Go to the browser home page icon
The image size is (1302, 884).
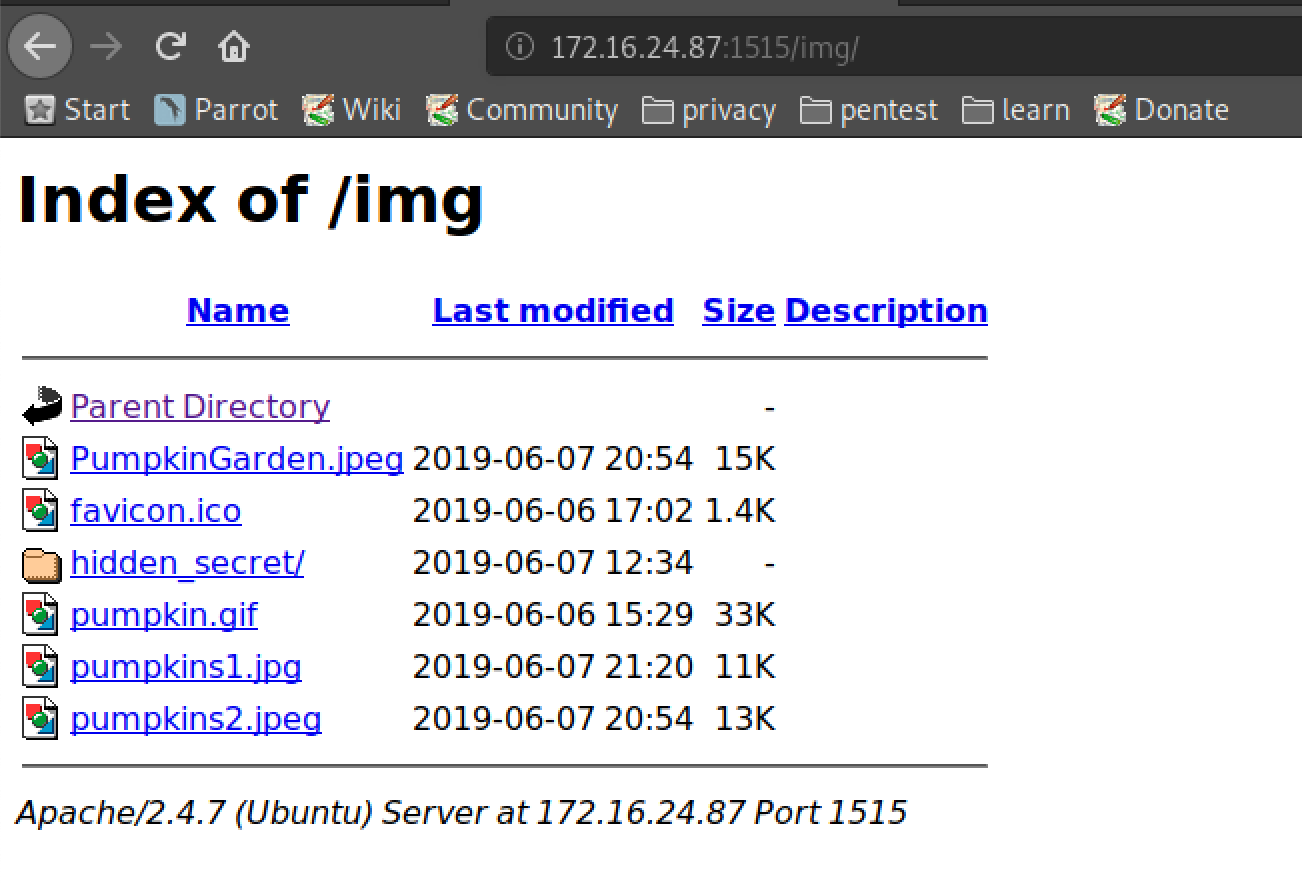tap(234, 46)
